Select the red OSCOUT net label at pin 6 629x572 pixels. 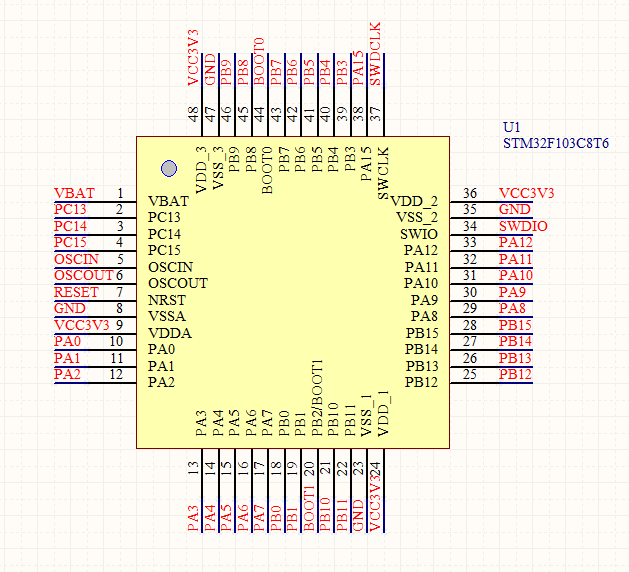coord(84,276)
